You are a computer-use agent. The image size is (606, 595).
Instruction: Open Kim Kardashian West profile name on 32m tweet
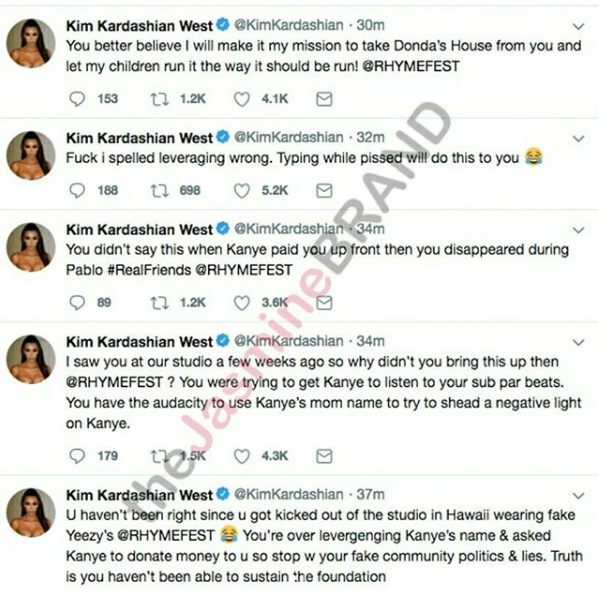139,138
